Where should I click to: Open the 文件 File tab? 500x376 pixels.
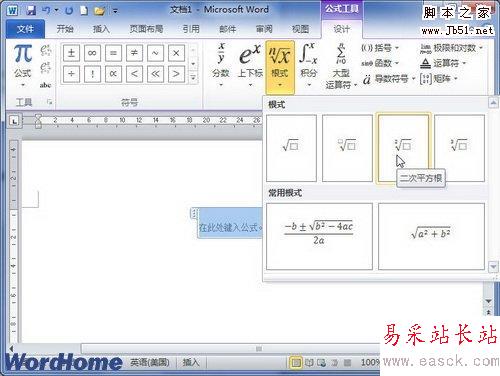[x=25, y=29]
